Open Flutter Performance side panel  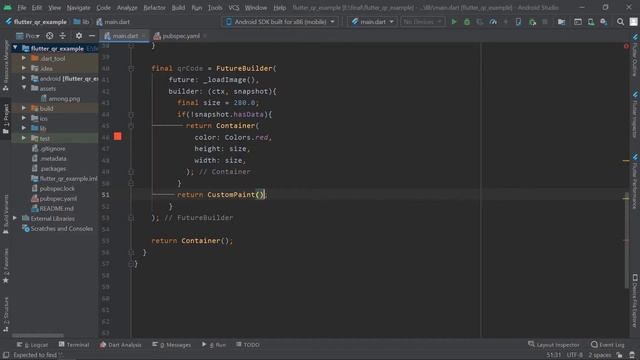coord(635,182)
